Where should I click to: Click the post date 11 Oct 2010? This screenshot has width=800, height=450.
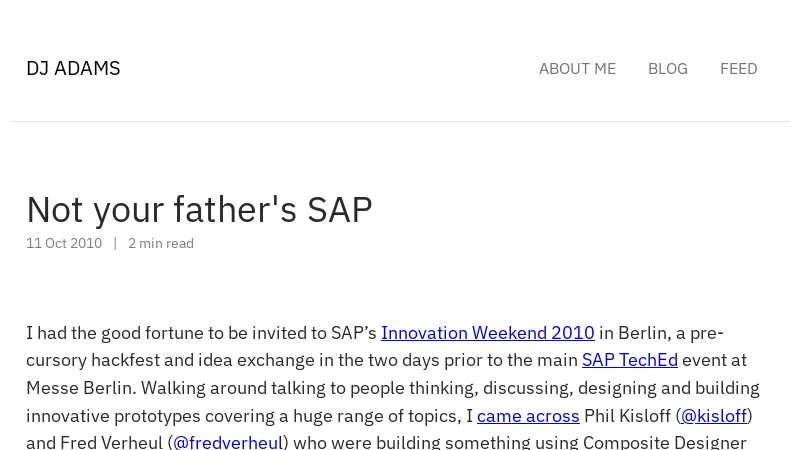click(64, 243)
